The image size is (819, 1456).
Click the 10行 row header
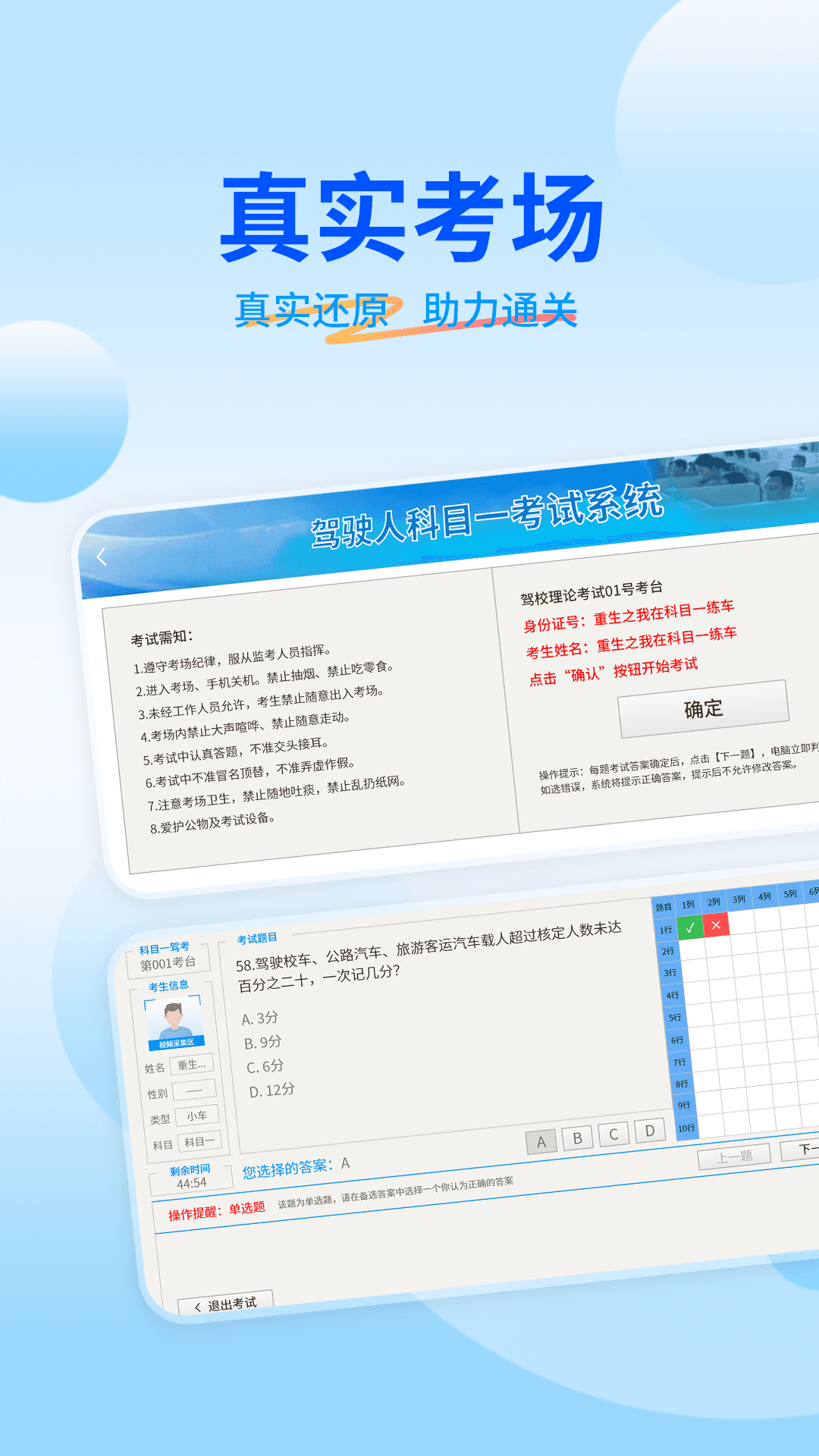click(686, 1128)
